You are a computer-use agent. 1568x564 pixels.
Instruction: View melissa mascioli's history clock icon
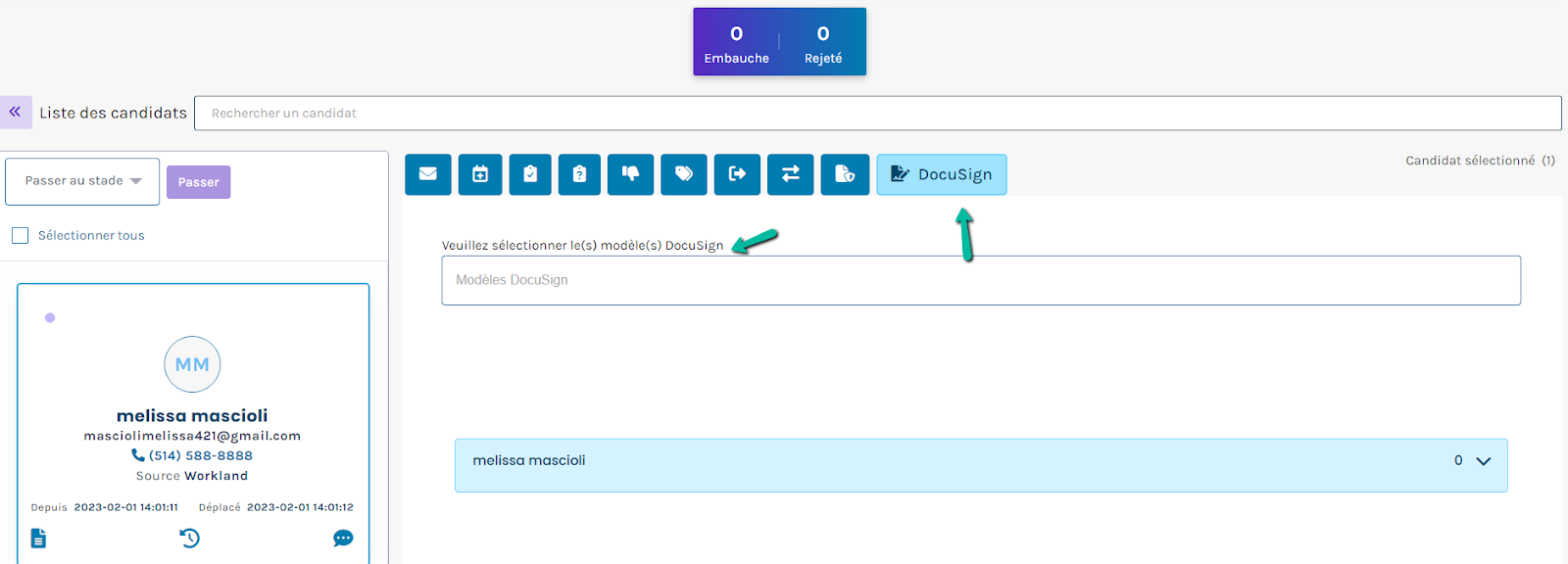(190, 538)
